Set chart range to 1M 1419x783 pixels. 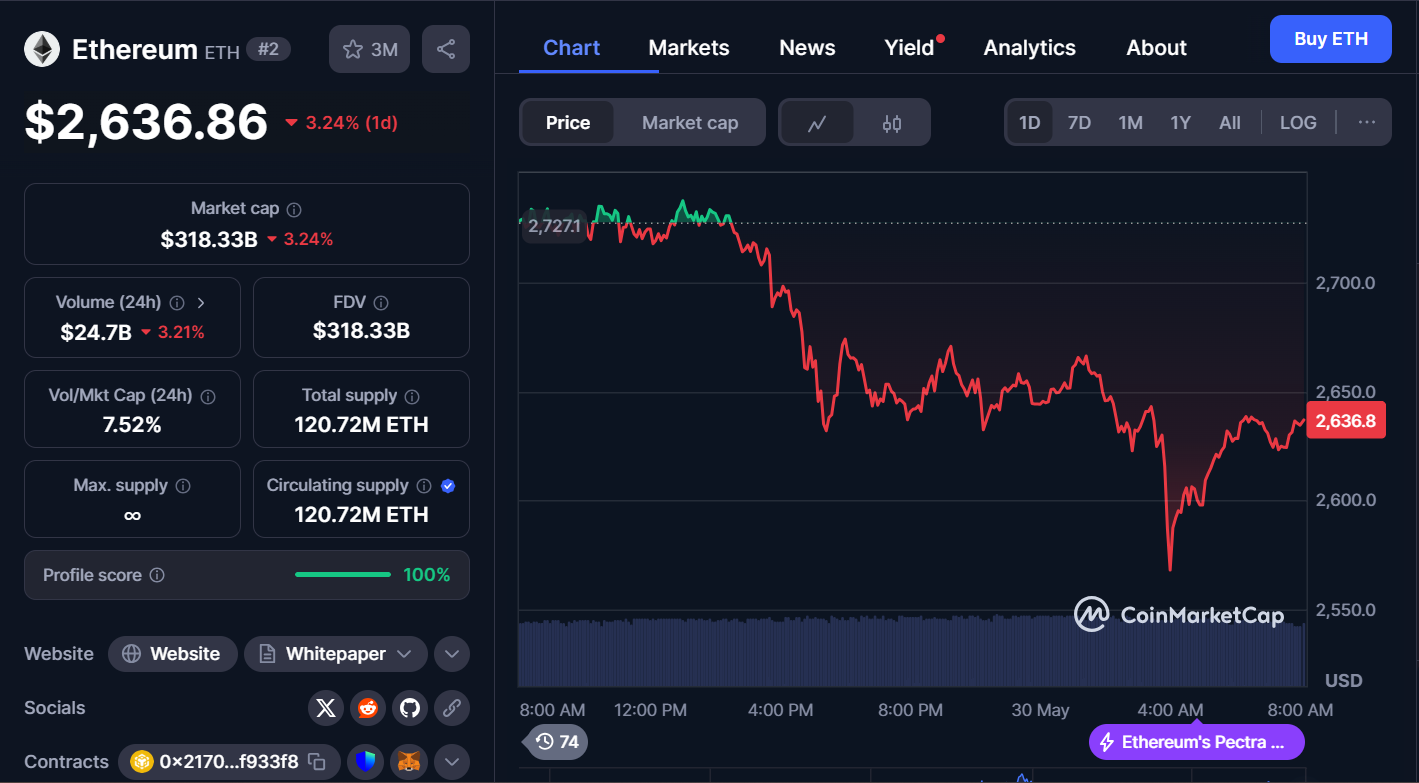click(1130, 123)
